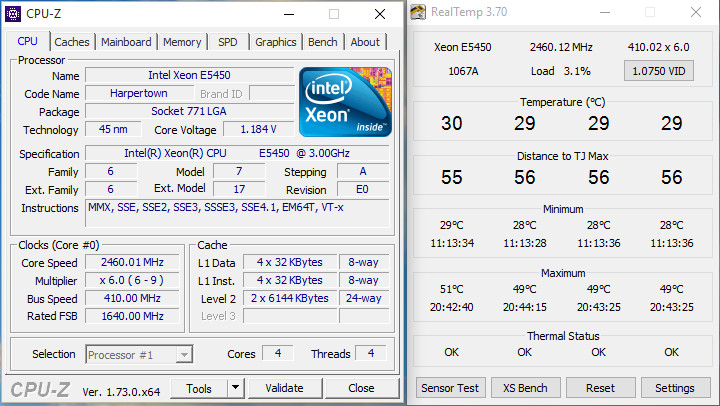Screen dimensions: 720x406
Task: Click the Intel Xeon inside logo
Action: (x=345, y=102)
